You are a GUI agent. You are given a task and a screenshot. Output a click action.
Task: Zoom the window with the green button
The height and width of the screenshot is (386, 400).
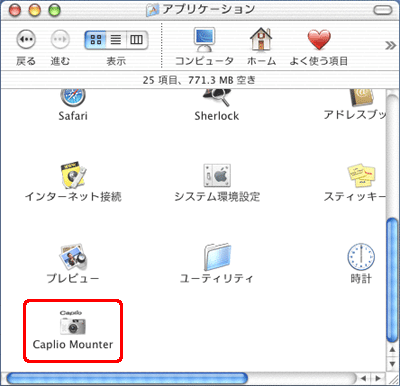tap(55, 10)
